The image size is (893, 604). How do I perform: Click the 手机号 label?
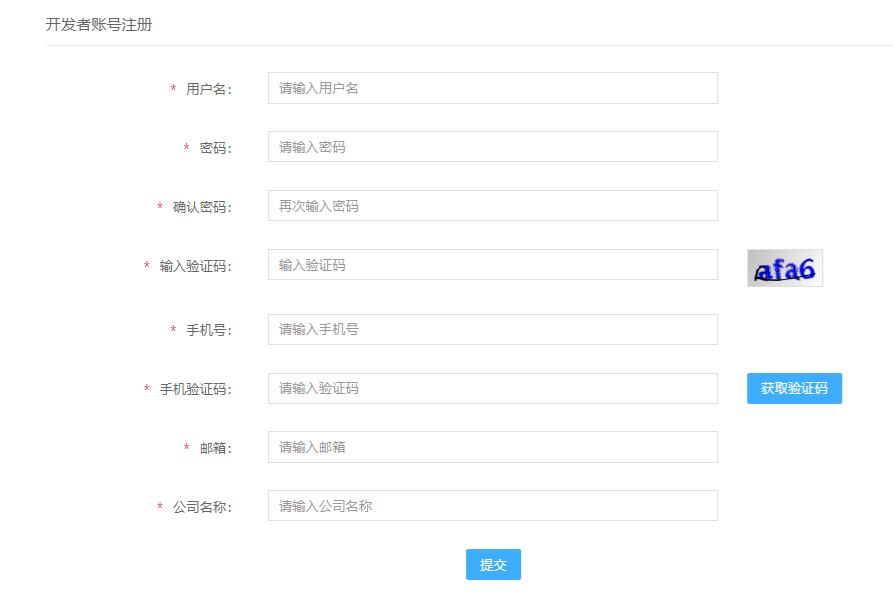[208, 330]
